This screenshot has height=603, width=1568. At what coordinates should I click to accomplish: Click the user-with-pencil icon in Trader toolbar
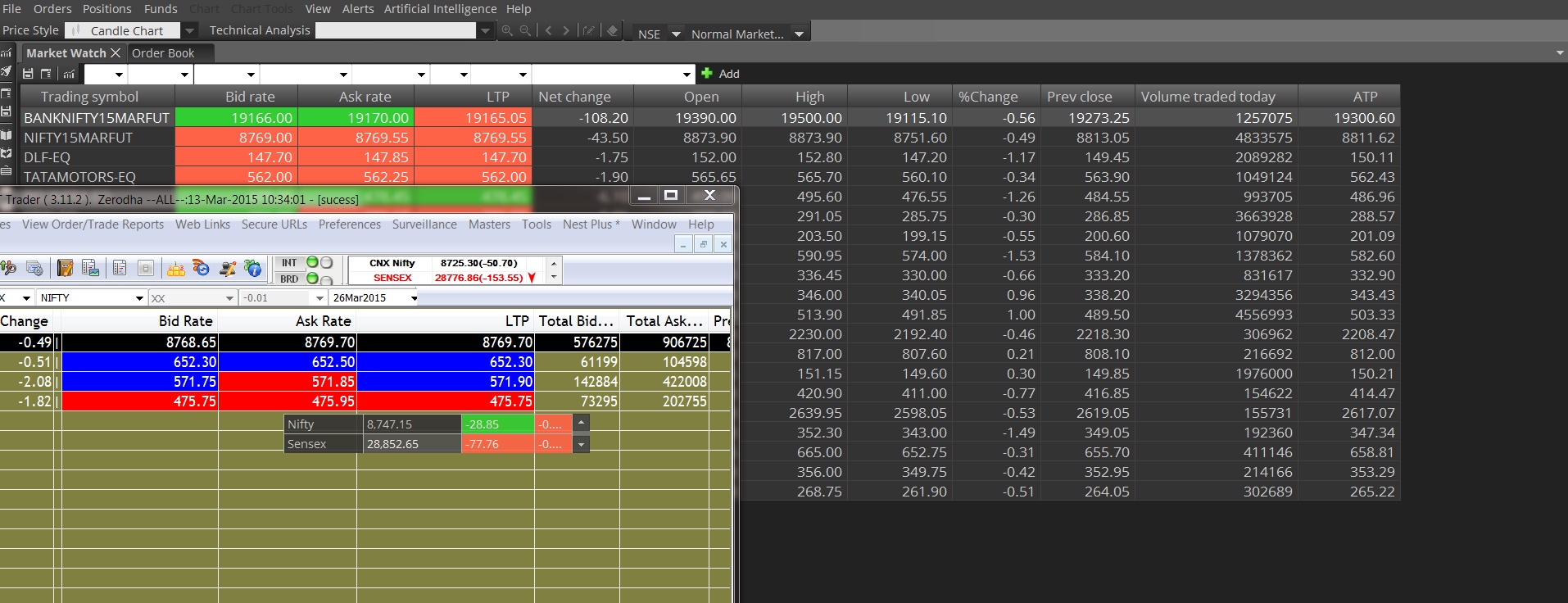pos(227,268)
